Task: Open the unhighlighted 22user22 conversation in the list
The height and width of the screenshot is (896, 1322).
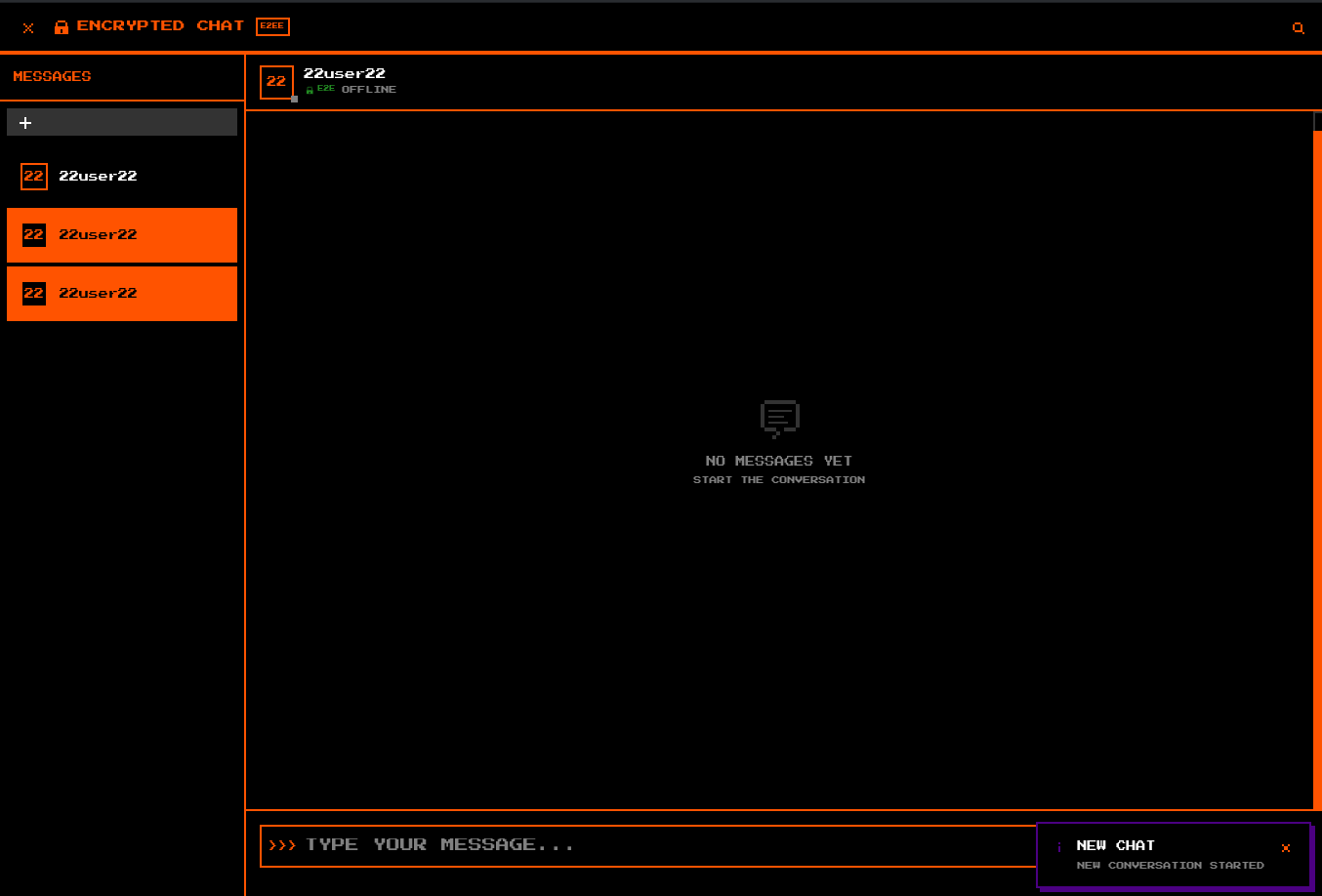Action: click(x=122, y=177)
